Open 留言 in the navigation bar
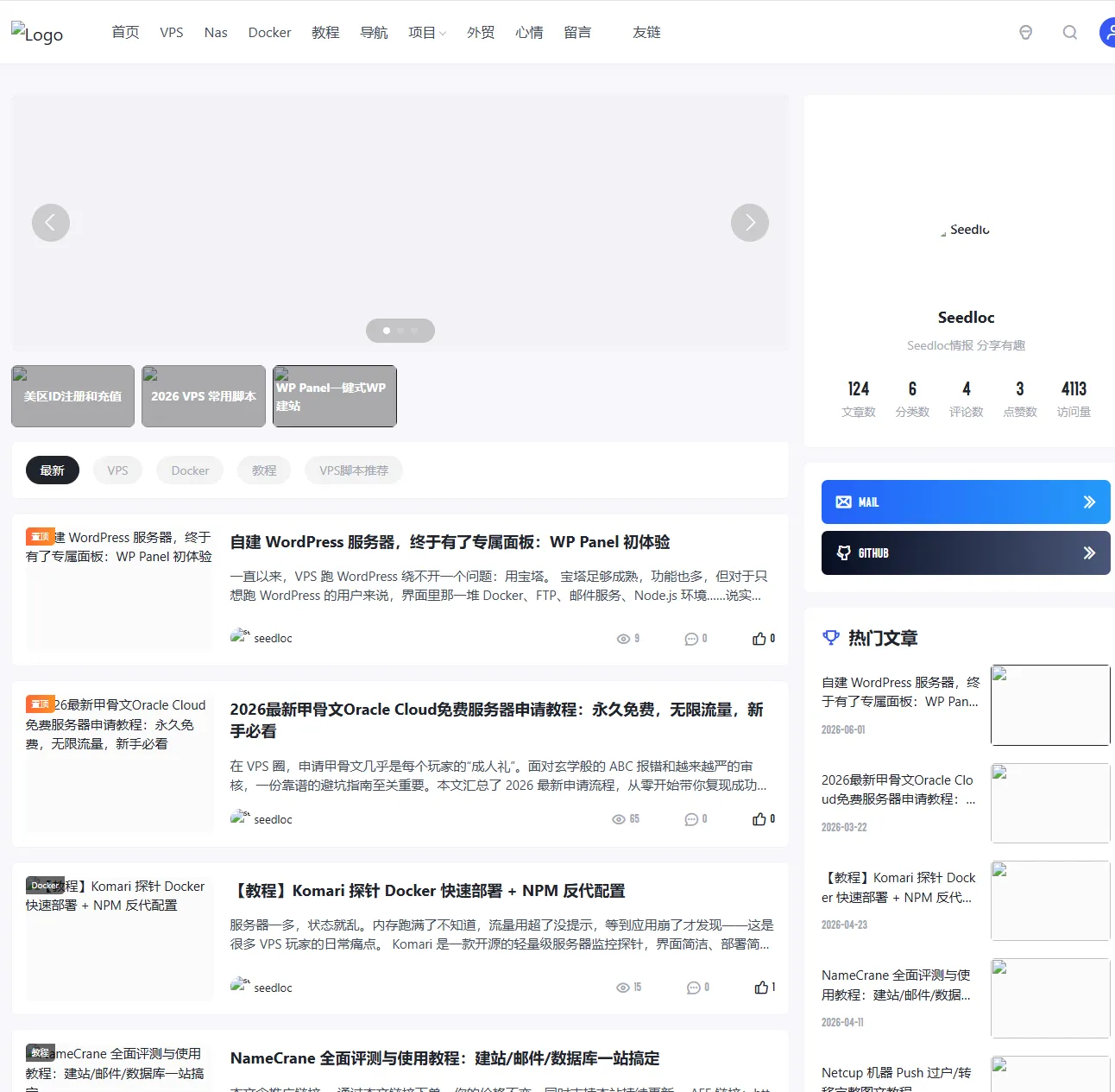 click(577, 33)
